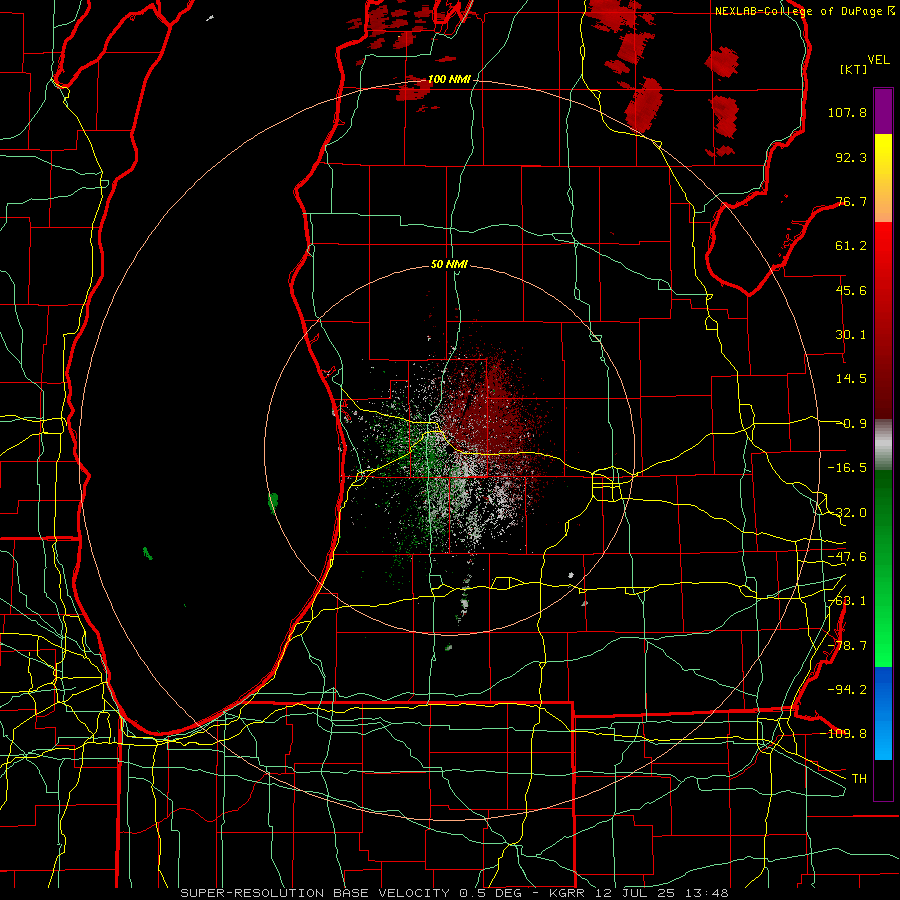
Task: Click the VEL legend title
Action: (x=878, y=59)
